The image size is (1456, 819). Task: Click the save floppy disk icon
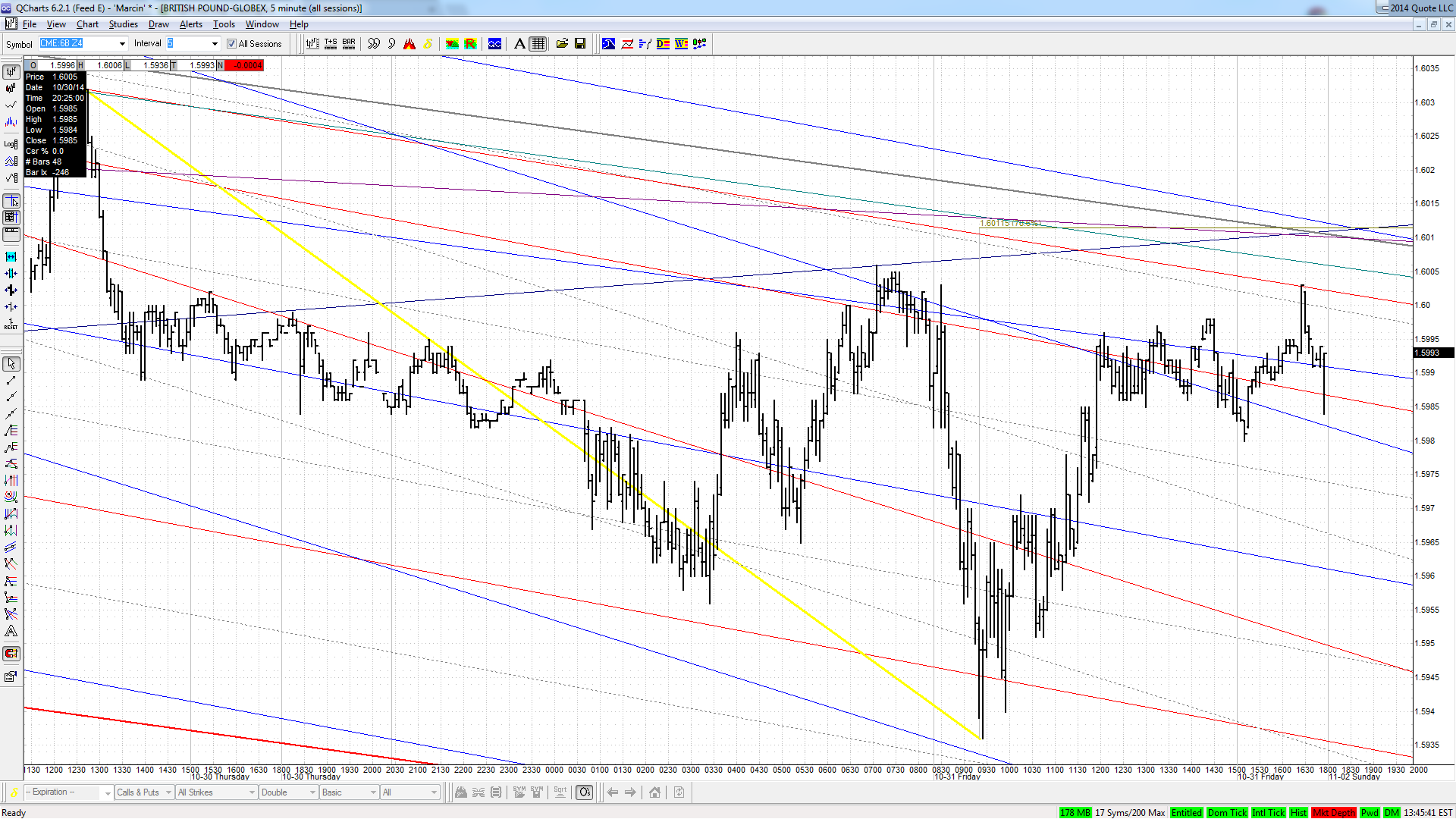[580, 44]
